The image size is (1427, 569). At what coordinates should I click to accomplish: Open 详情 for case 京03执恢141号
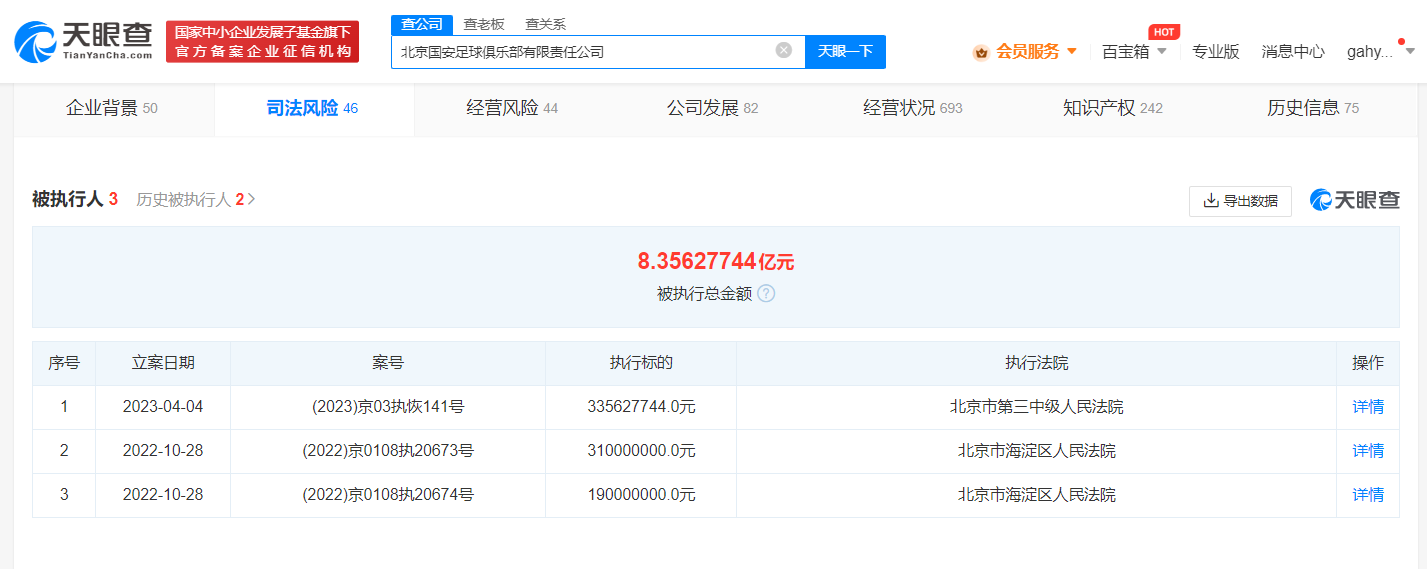(1367, 407)
